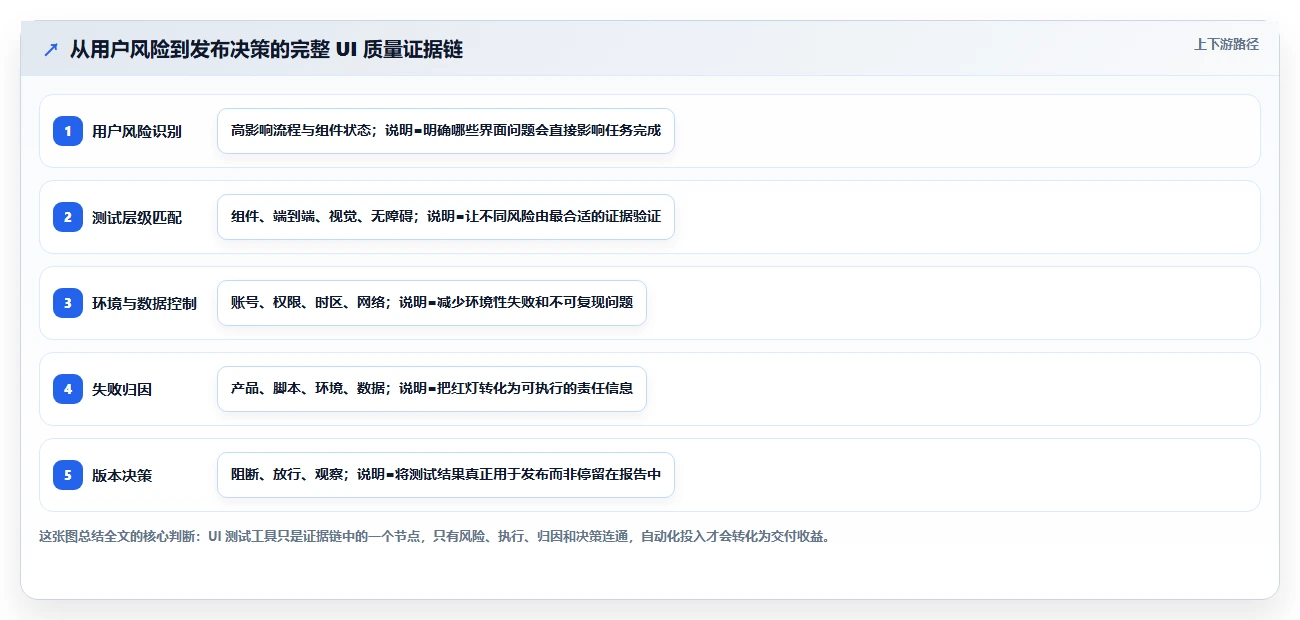Select step number badge 3

[68, 303]
